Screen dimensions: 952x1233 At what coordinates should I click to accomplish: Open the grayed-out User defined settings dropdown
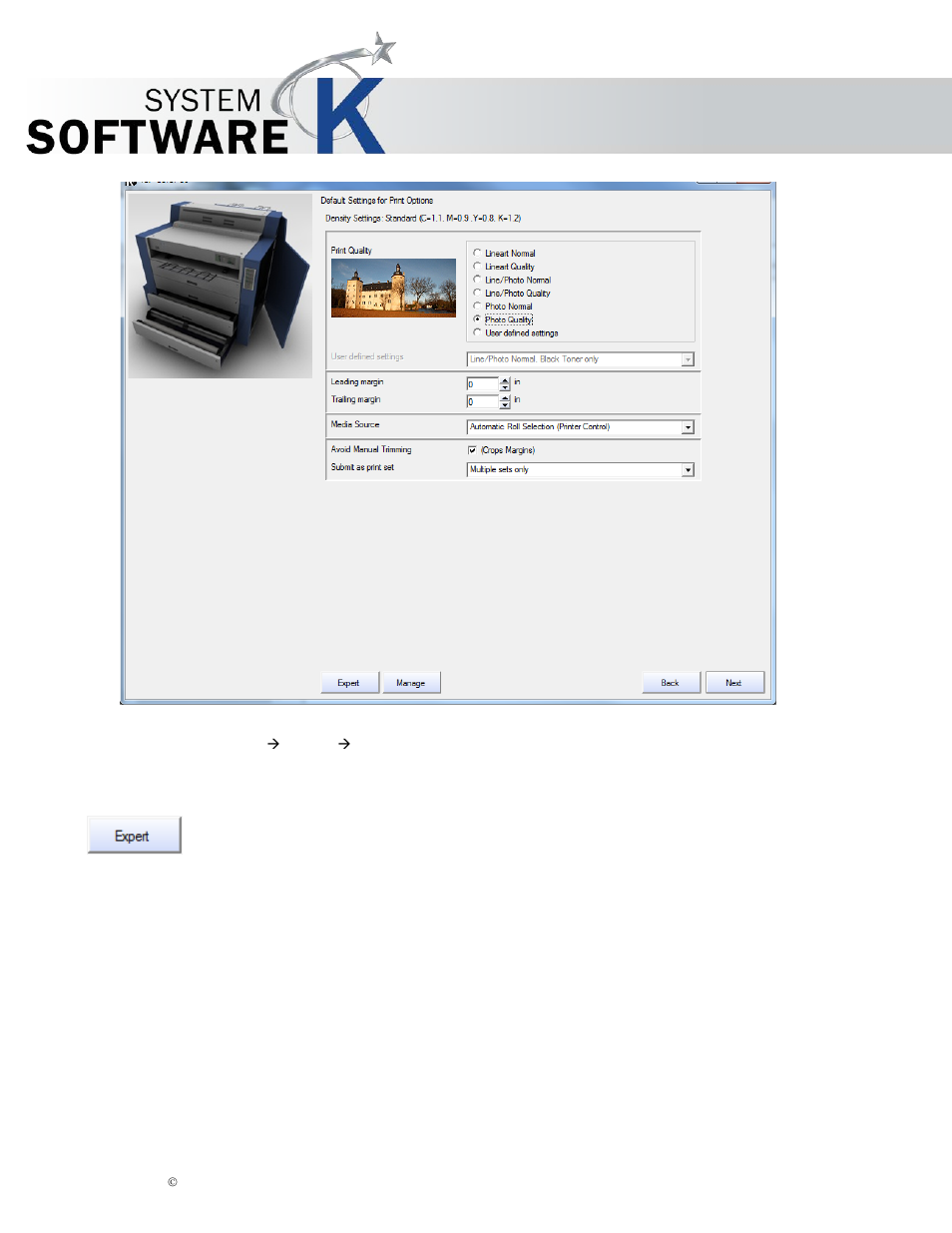tap(581, 359)
